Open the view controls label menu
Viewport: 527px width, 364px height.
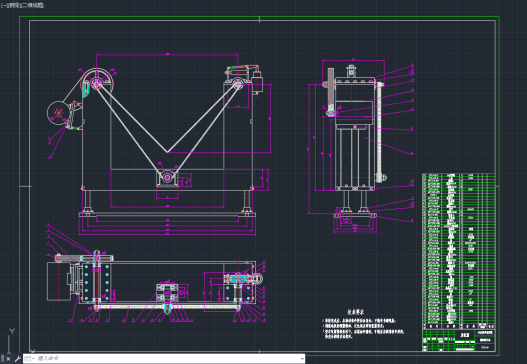[x=13, y=5]
